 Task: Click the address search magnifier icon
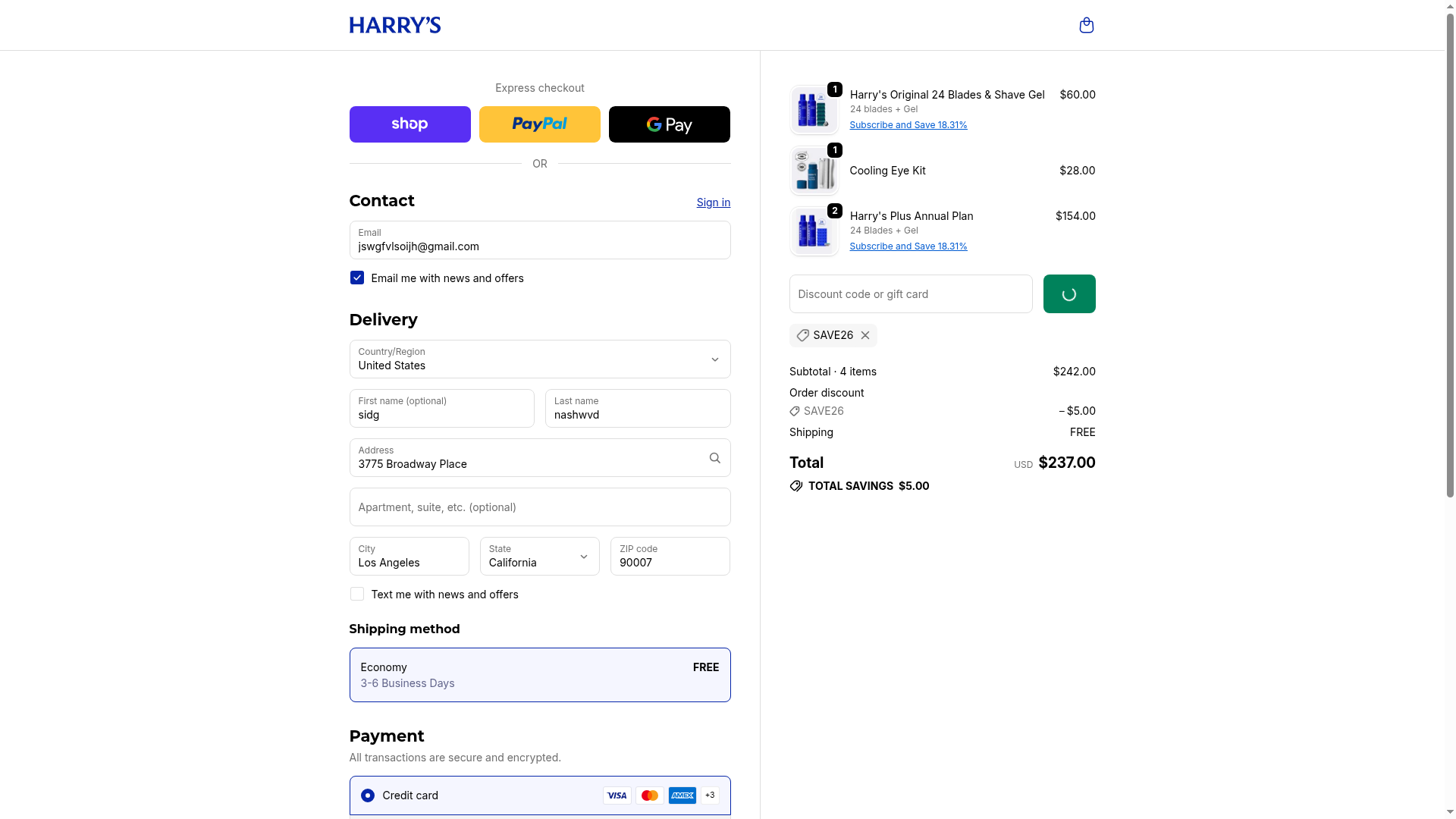714,458
